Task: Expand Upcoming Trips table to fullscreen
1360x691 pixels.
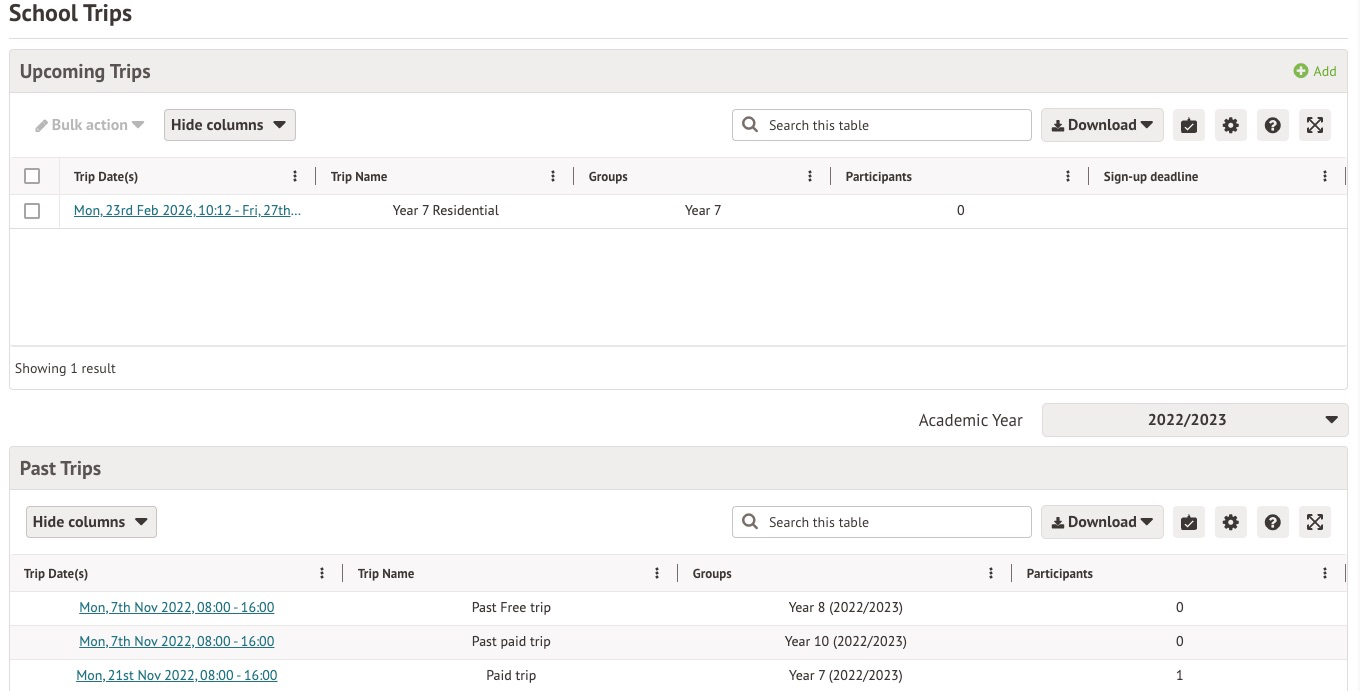Action: [1314, 125]
